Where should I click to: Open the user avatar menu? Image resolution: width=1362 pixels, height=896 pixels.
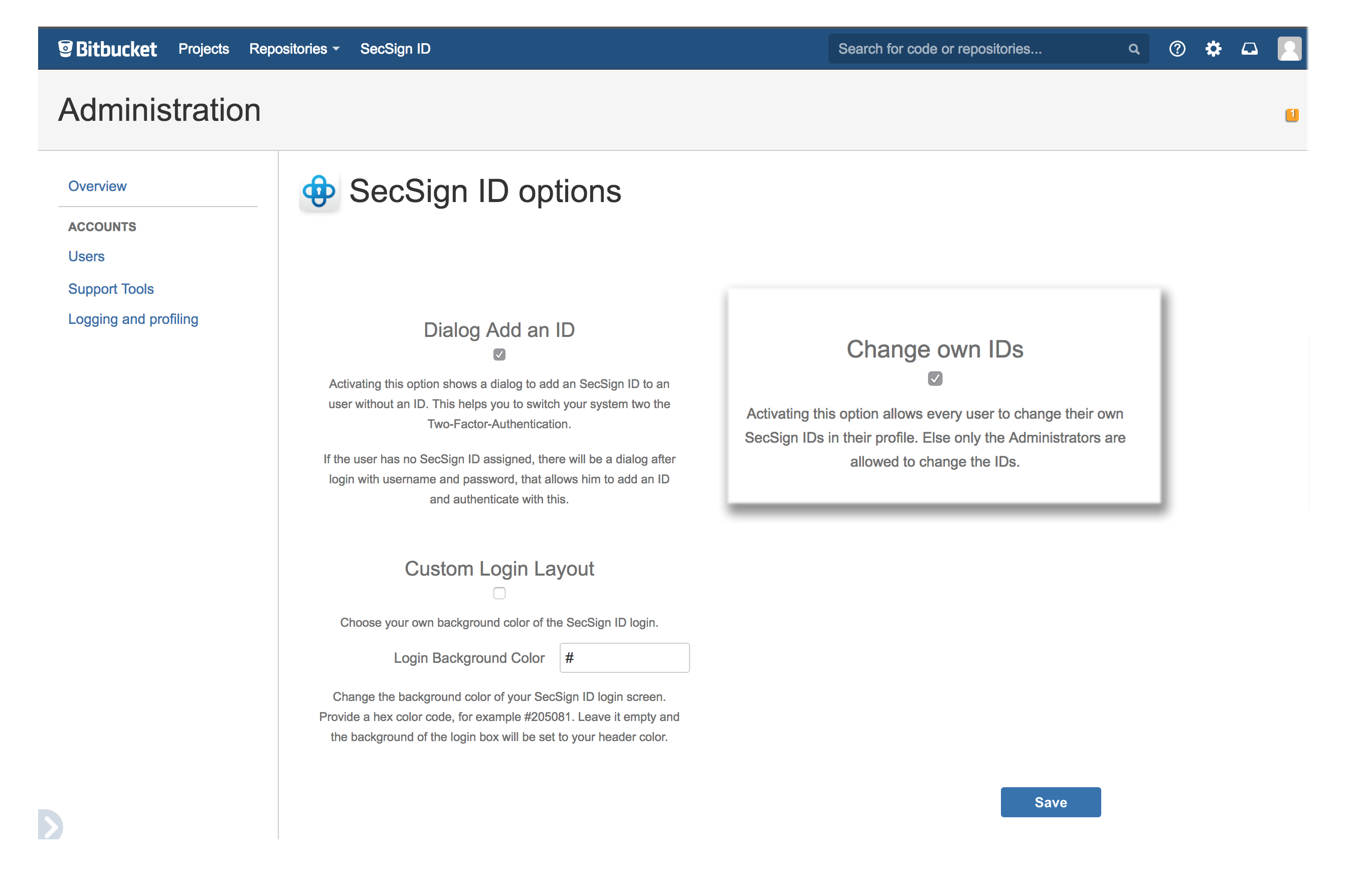pyautogui.click(x=1289, y=49)
